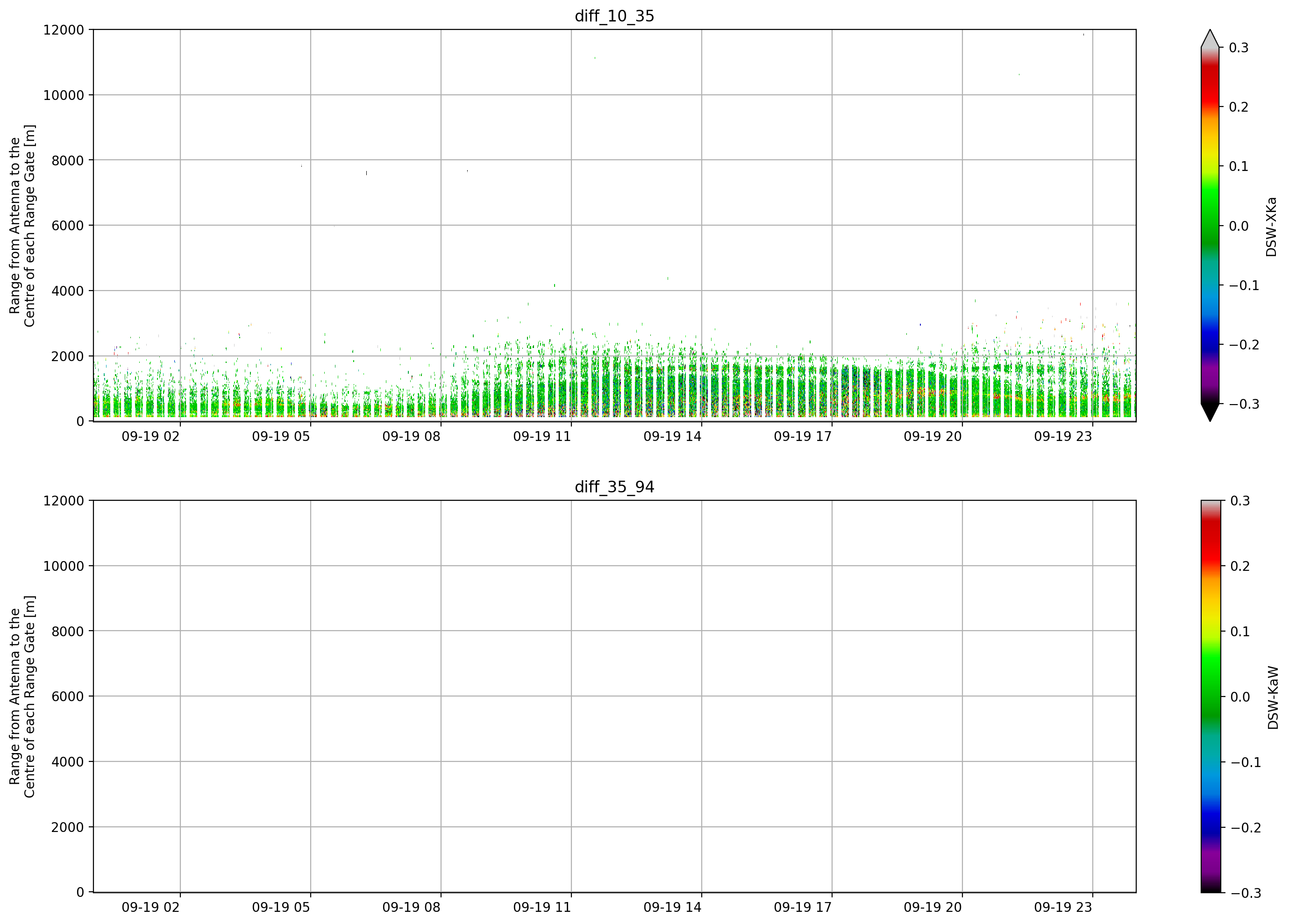Click the 09-19 02 tick label in top plot
This screenshot has height=924, width=1289.
pos(150,436)
